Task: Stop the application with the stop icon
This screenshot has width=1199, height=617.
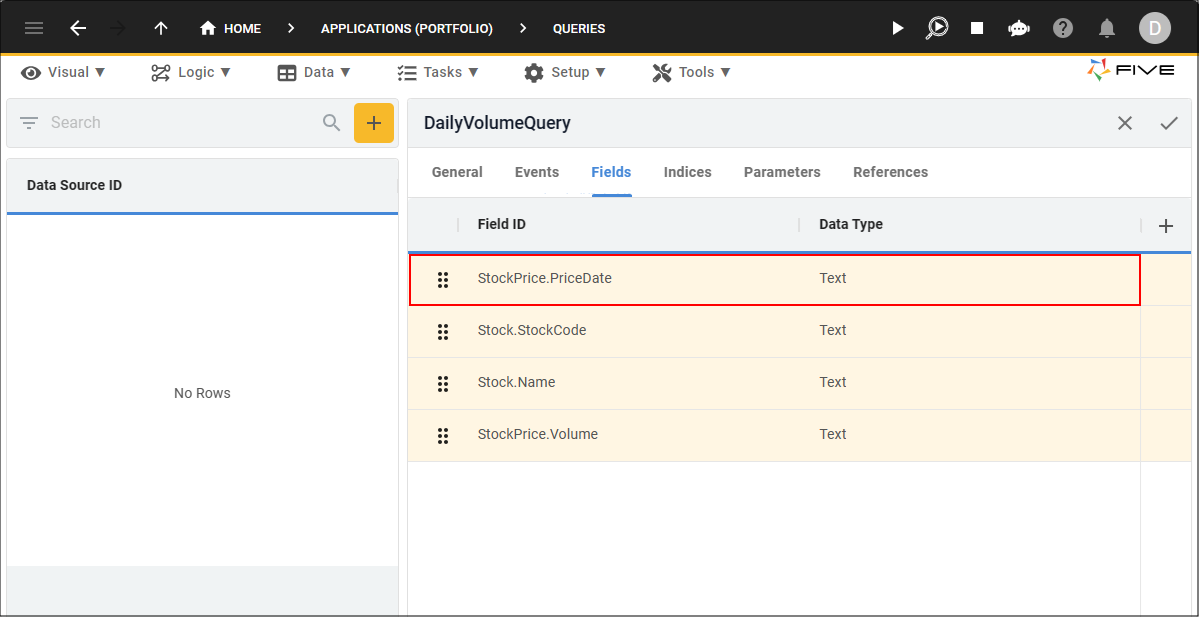Action: point(977,28)
